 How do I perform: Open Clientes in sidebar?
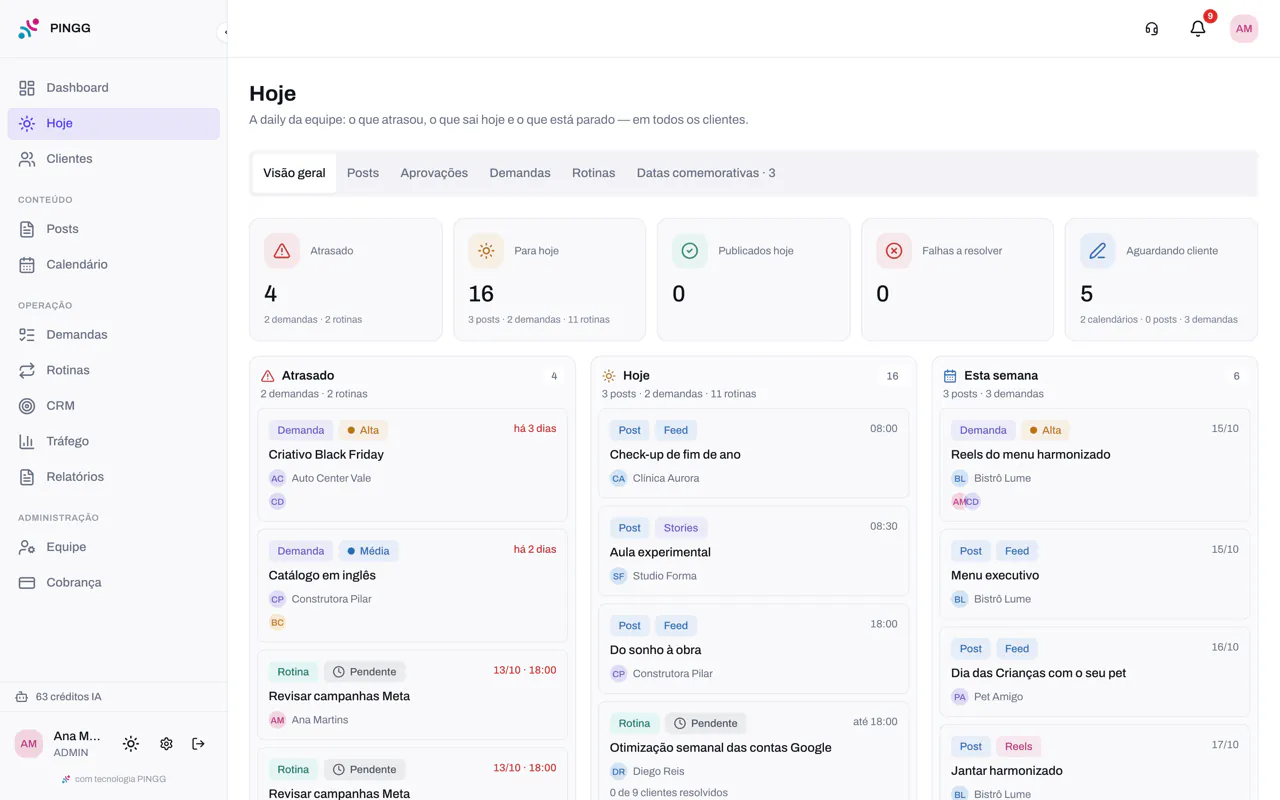pos(113,159)
